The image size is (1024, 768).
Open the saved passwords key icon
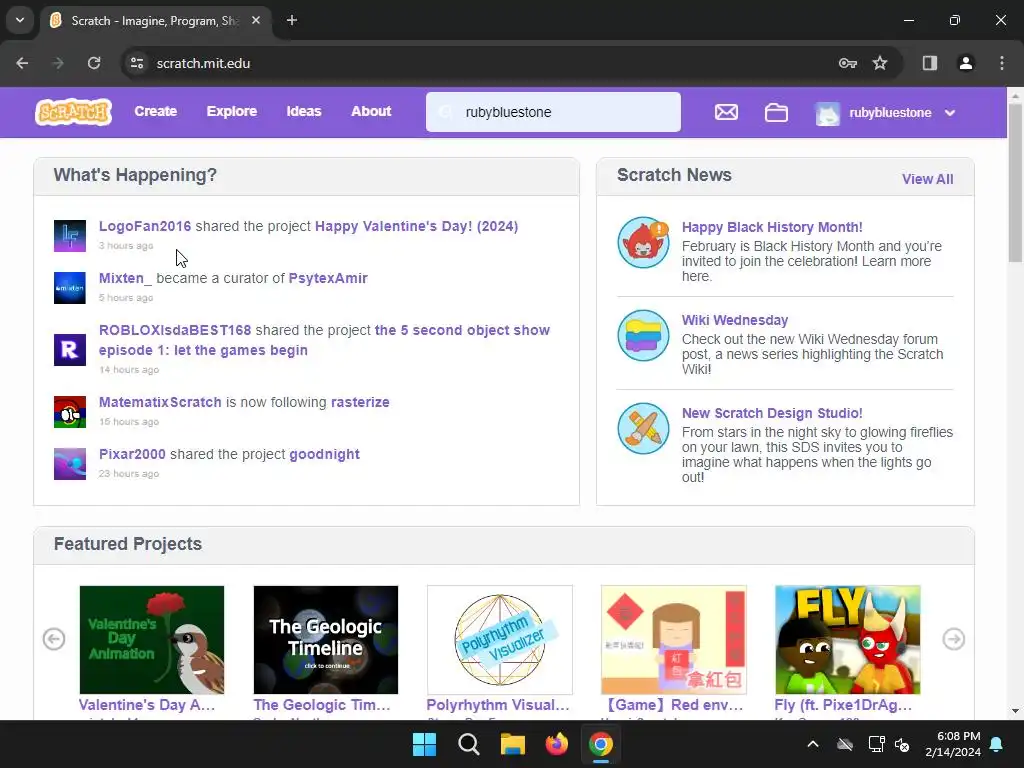pos(847,63)
